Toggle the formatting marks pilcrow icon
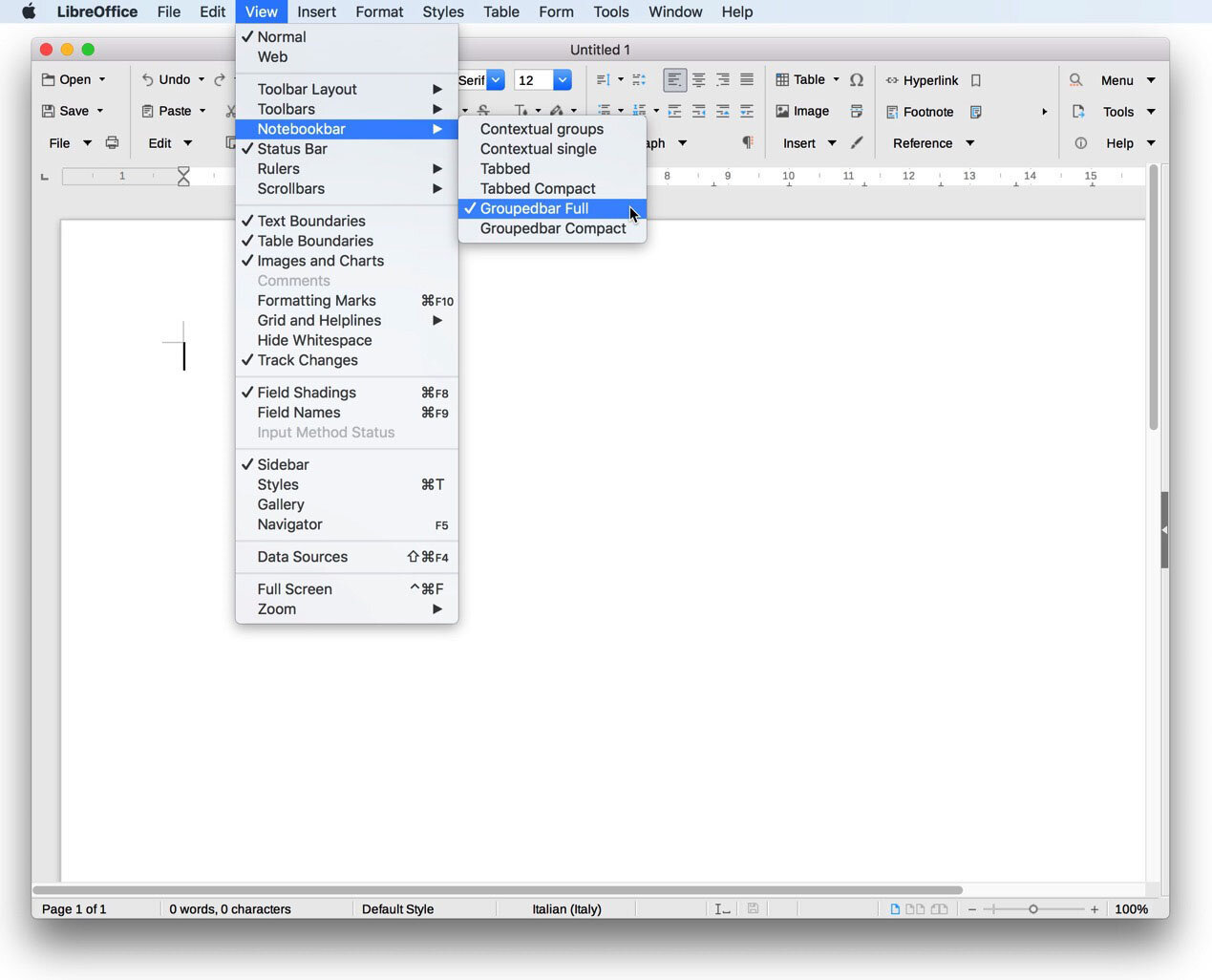 pyautogui.click(x=747, y=142)
